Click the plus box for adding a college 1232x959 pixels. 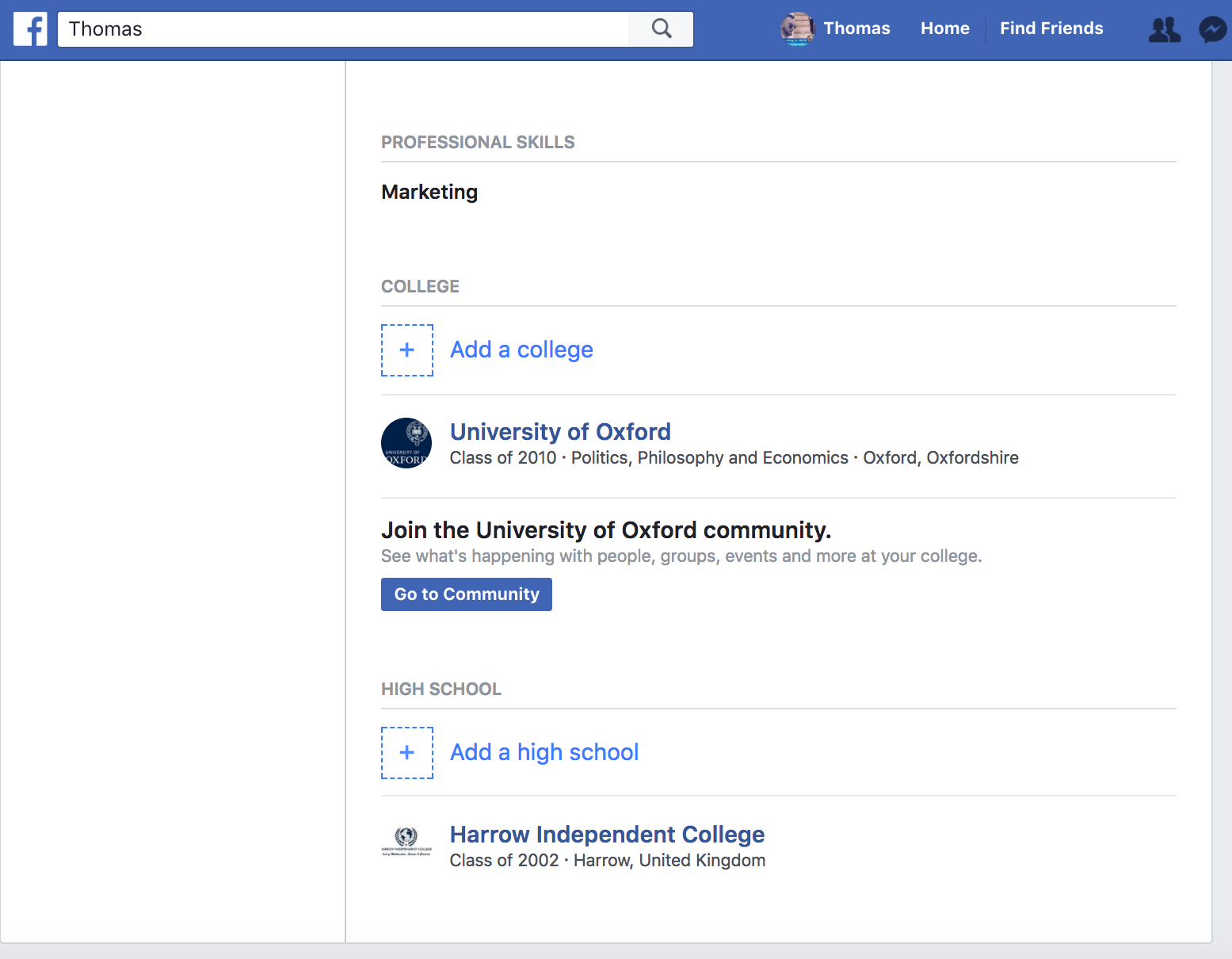pos(407,350)
